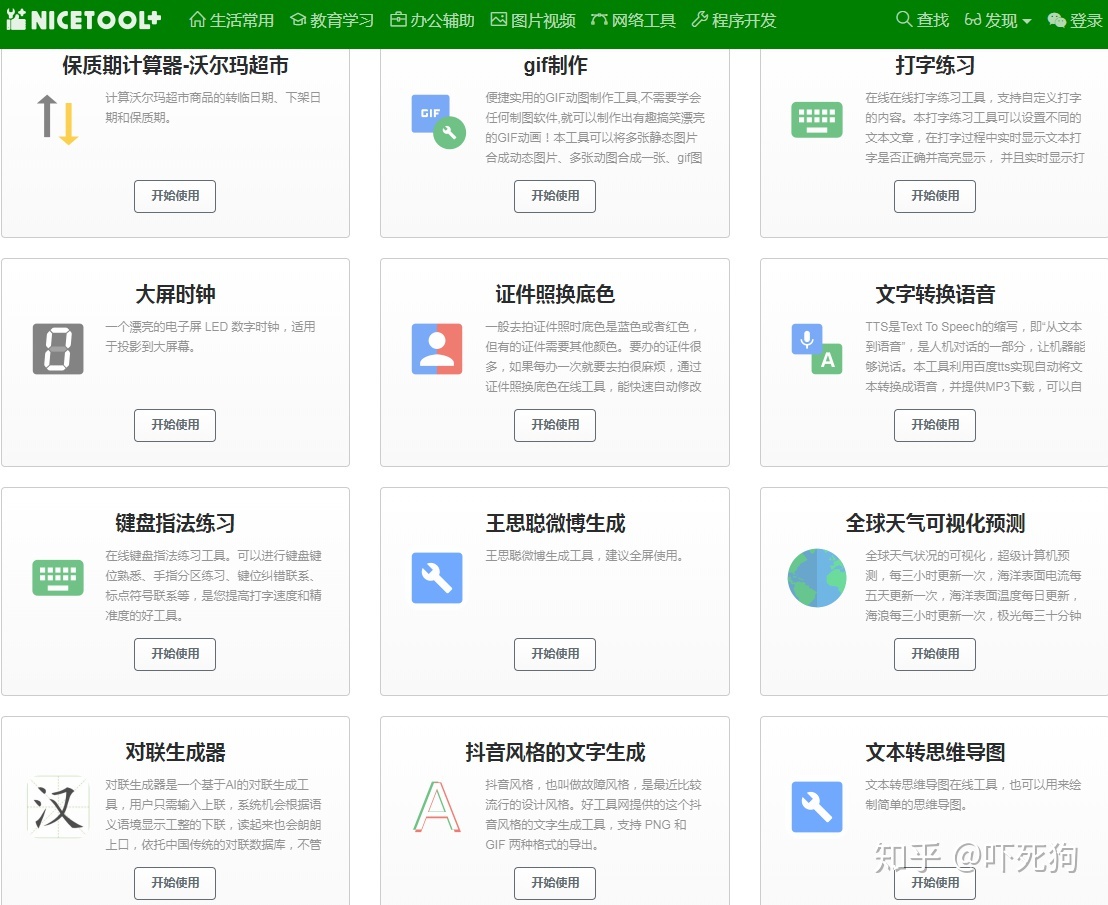Click 开始使用 under 保质期计算器-沃尔玛超市
Image resolution: width=1108 pixels, height=905 pixels.
click(x=174, y=196)
